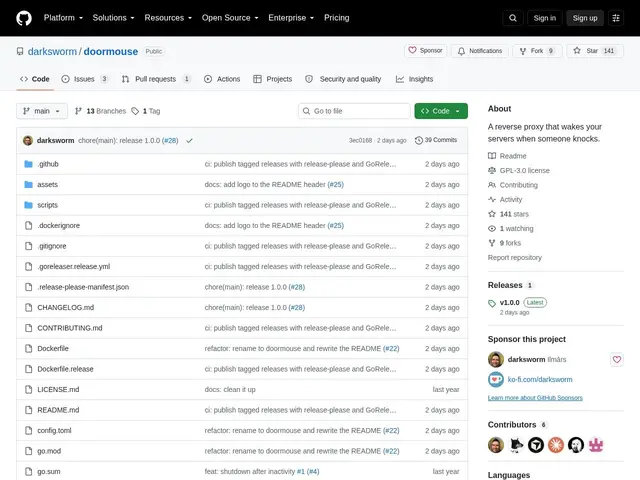Screen dimensions: 640x480
Task: Open the assets folder icon
Action: click(x=28, y=184)
